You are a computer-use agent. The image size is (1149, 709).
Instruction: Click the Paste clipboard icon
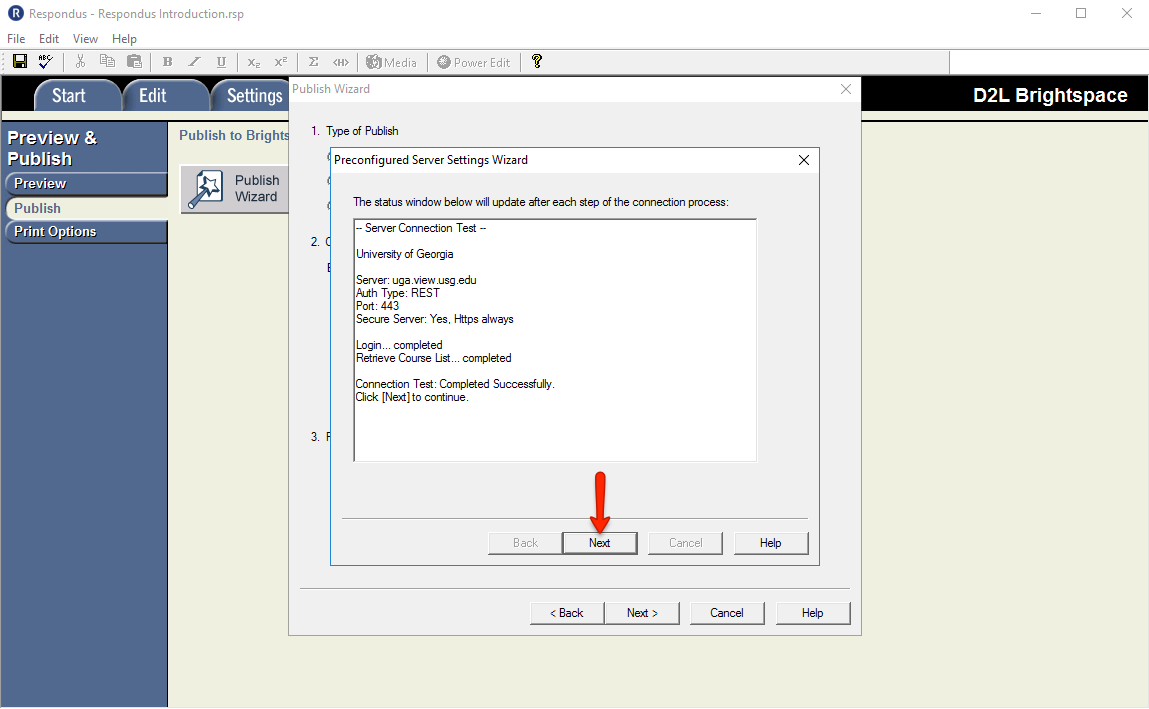pos(134,62)
